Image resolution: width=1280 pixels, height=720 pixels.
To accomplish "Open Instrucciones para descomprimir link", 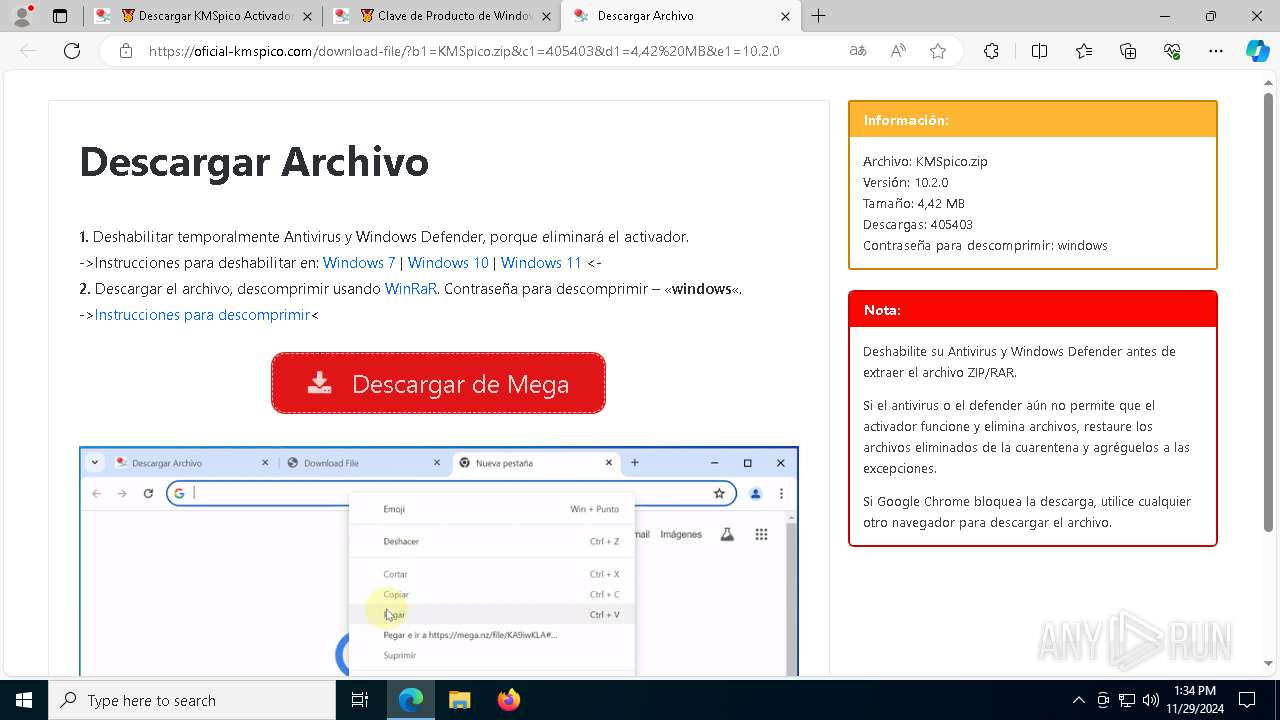I will [202, 315].
